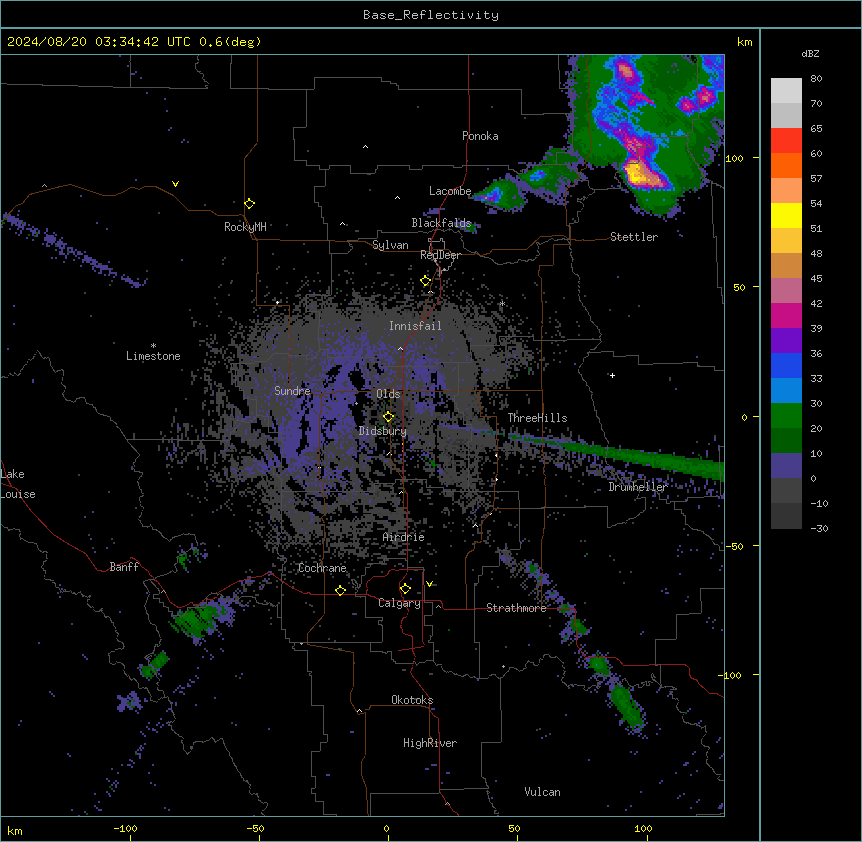Click the Calgary city label
This screenshot has width=862, height=842.
[x=399, y=603]
